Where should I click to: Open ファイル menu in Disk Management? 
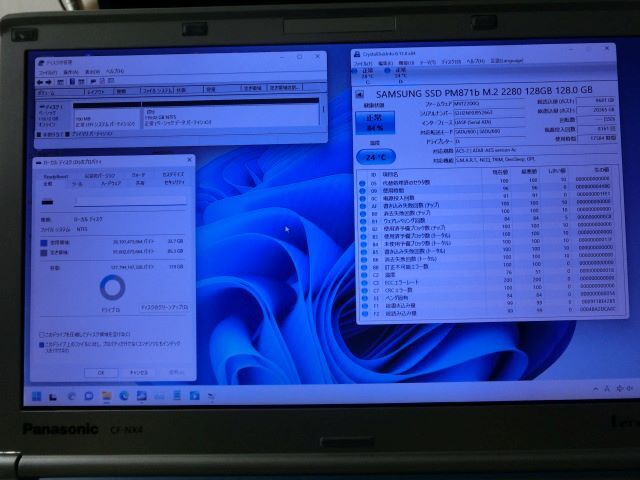coord(48,73)
